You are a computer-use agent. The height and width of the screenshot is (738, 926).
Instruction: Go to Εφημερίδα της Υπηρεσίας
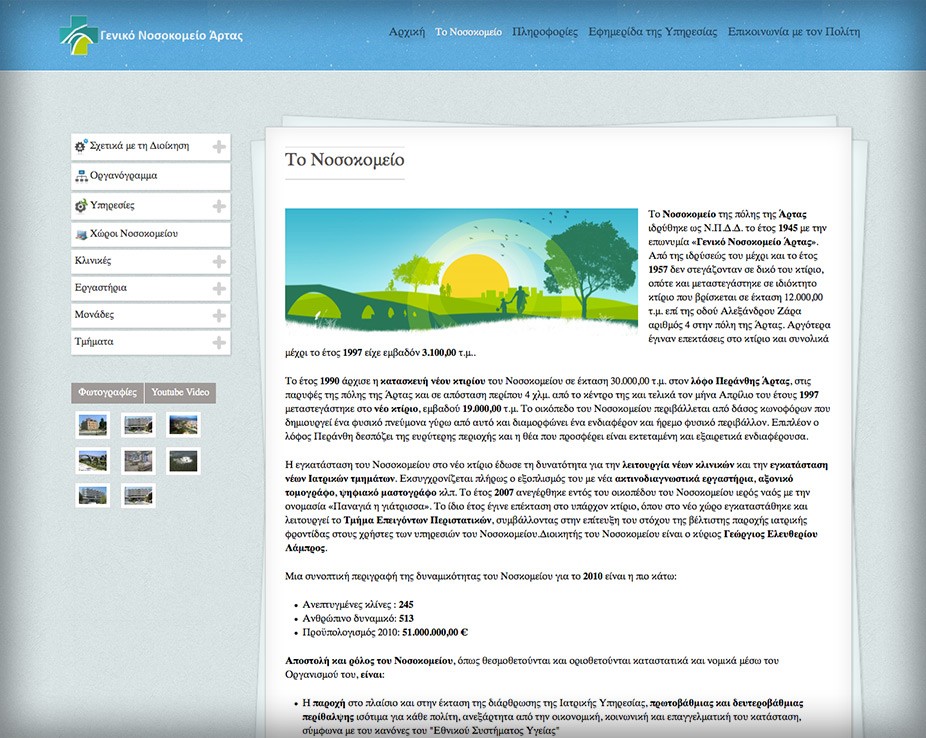click(653, 32)
